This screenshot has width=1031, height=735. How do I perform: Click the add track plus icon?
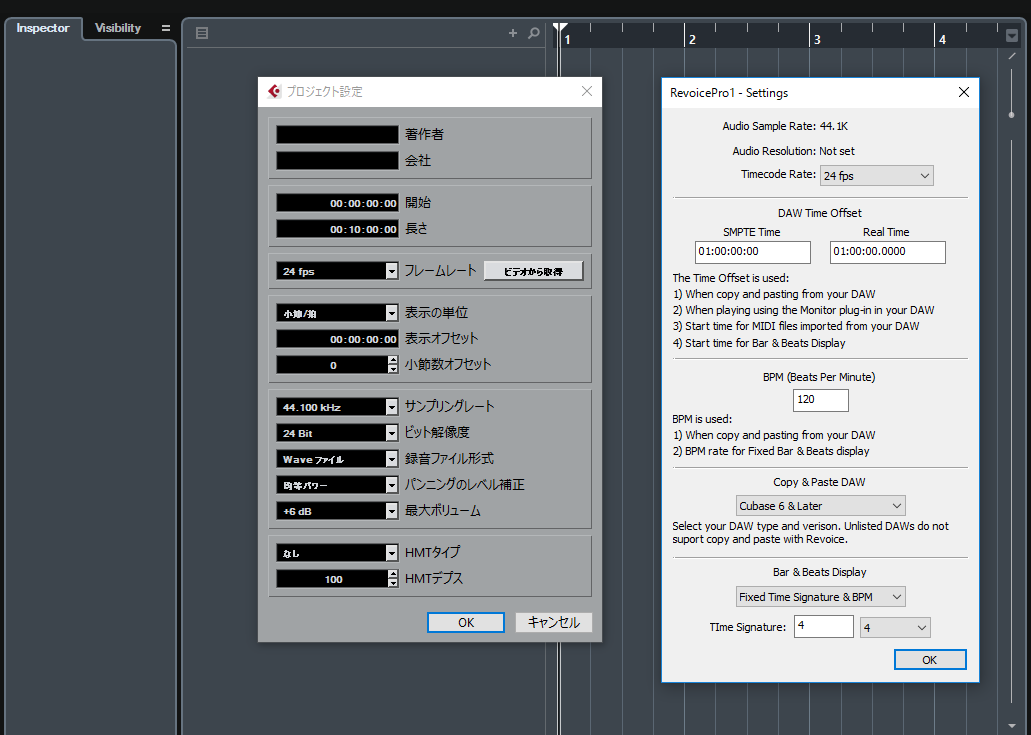click(513, 33)
